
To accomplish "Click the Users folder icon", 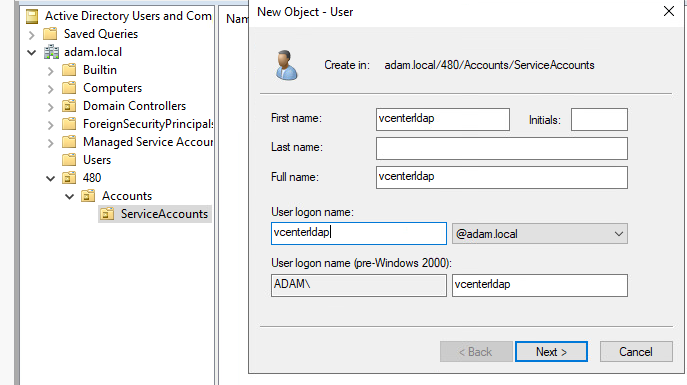I will pos(69,159).
